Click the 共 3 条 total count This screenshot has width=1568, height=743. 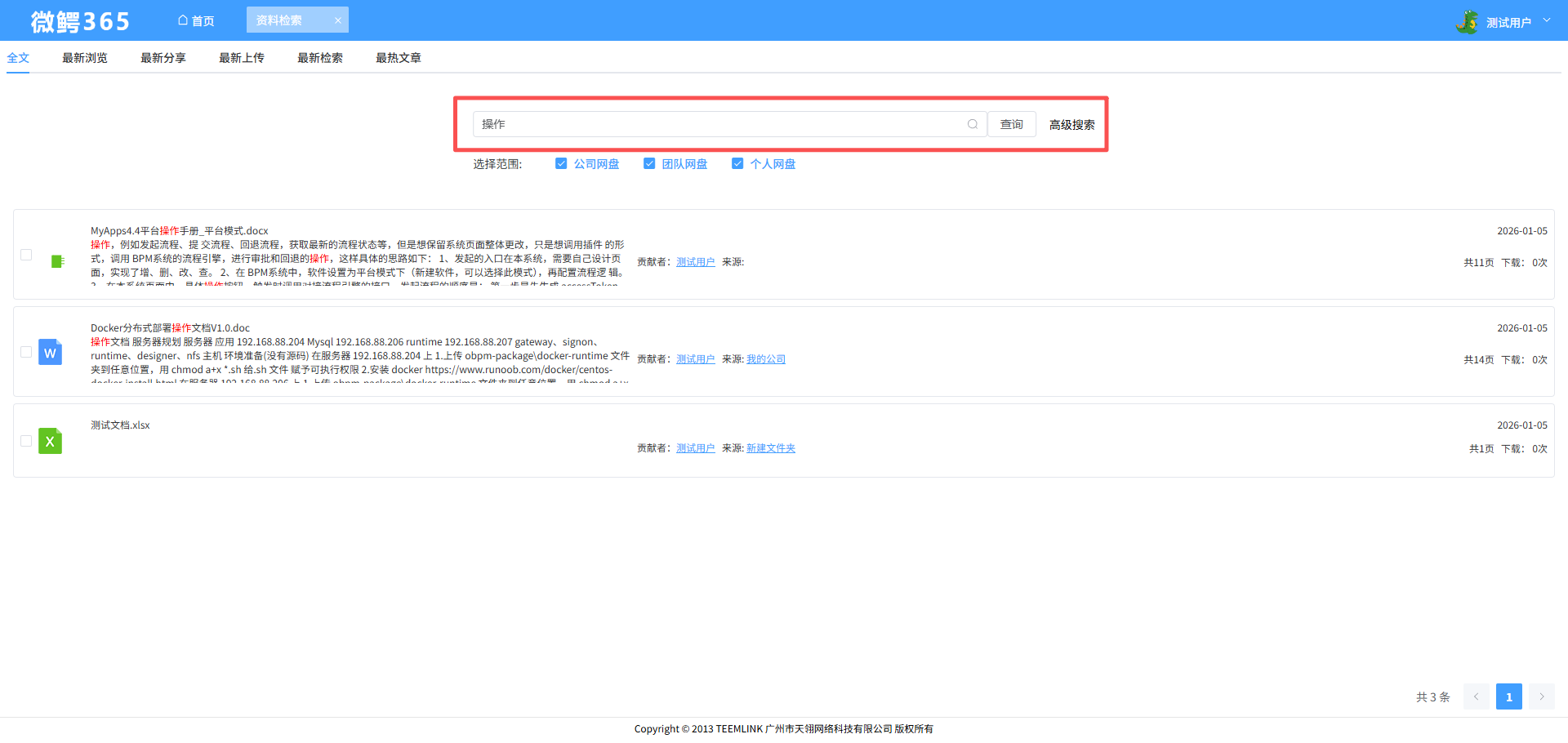1433,697
